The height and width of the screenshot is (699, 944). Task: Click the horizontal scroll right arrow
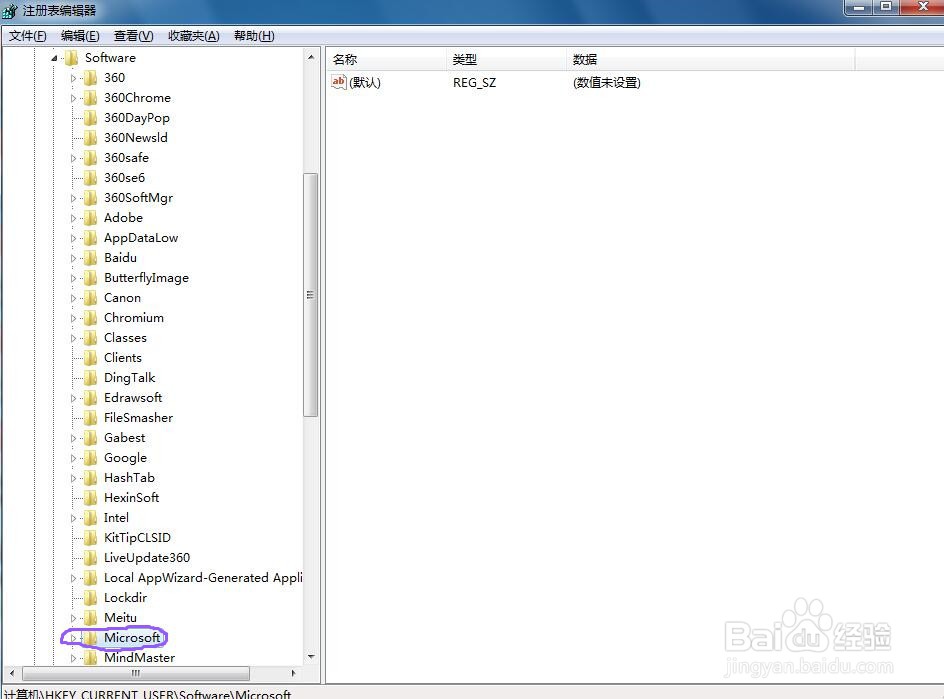(293, 673)
